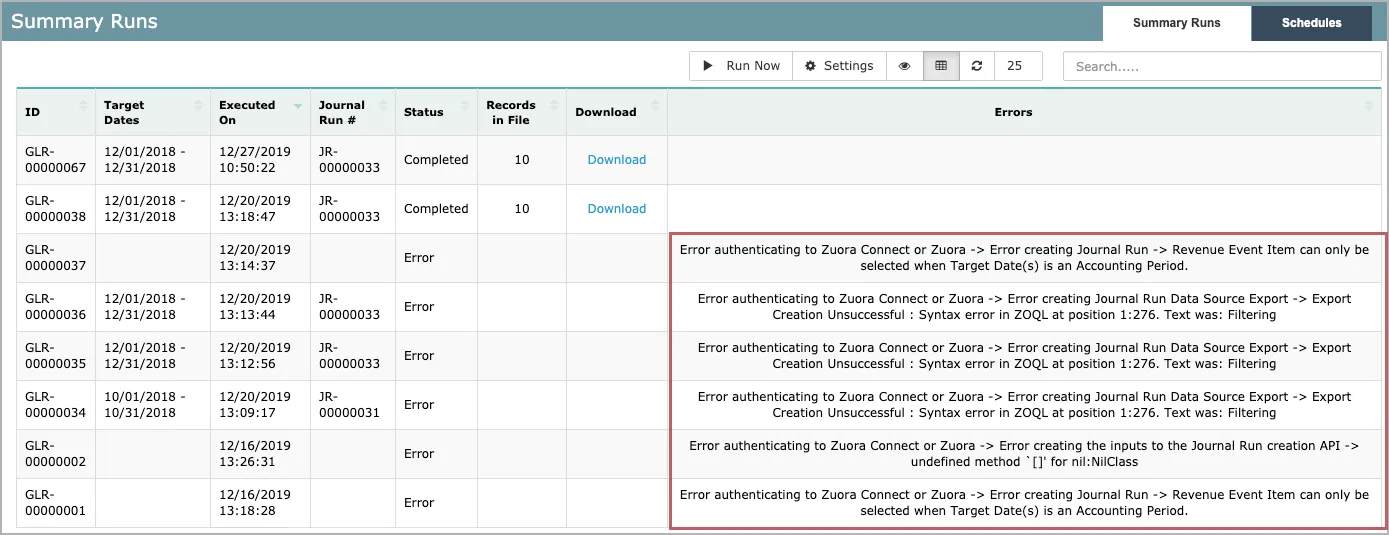Viewport: 1389px width, 535px height.
Task: Download file for GLR-00000038
Action: point(617,209)
